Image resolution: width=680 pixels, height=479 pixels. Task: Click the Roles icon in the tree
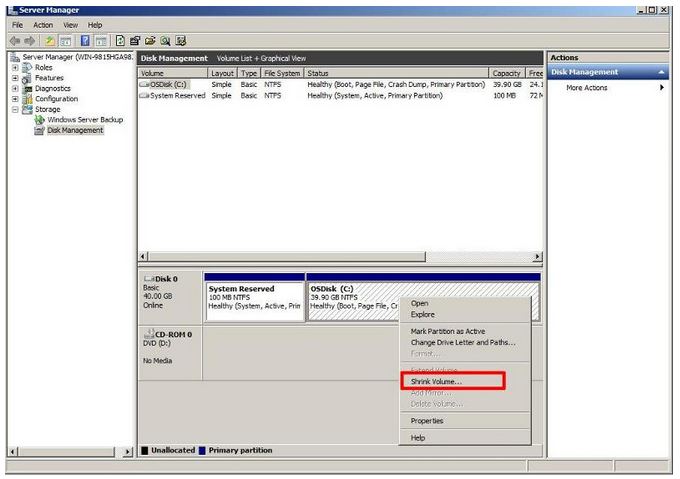[x=27, y=68]
